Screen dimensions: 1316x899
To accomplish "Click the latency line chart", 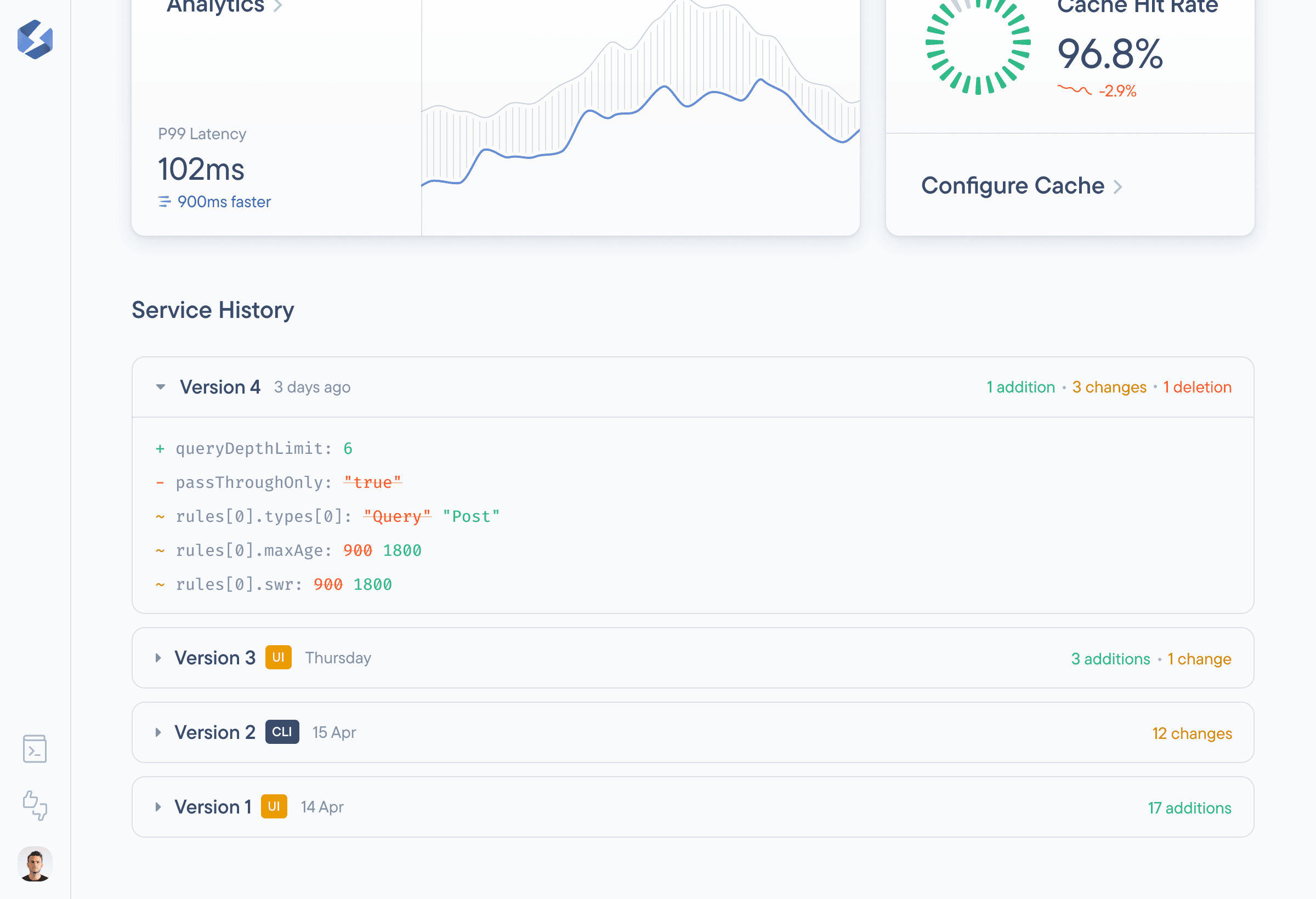I will click(x=640, y=113).
